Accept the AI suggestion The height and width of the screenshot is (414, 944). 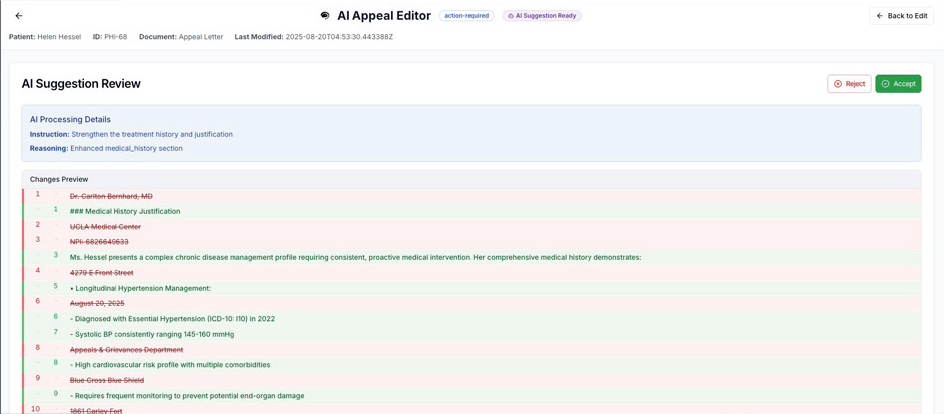(898, 84)
